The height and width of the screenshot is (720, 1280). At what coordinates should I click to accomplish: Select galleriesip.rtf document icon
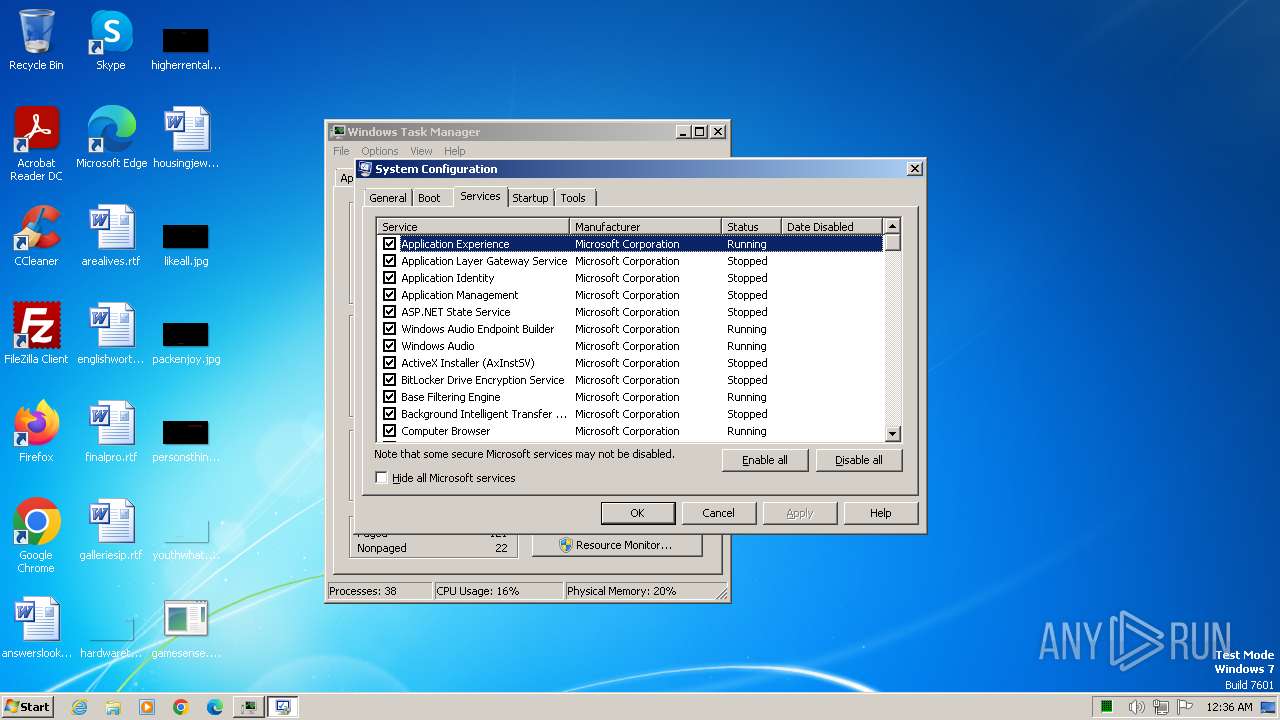[x=111, y=529]
